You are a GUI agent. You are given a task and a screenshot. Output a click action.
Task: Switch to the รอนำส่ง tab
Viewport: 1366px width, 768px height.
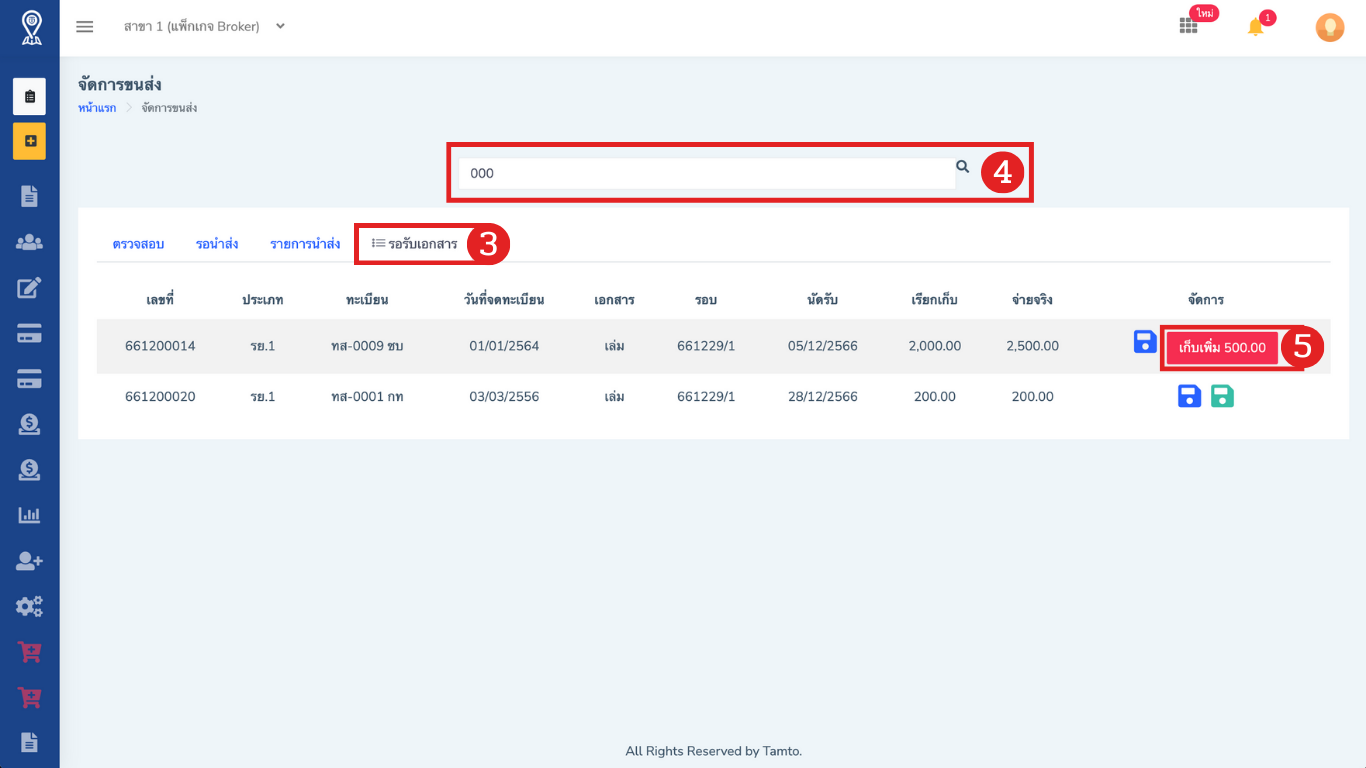(217, 244)
